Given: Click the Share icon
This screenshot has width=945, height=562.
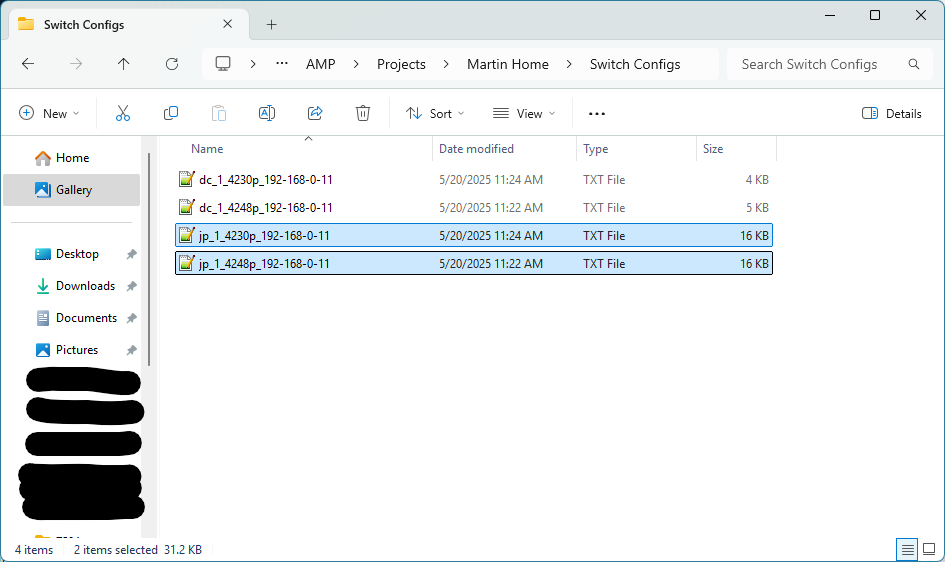Looking at the screenshot, I should pyautogui.click(x=315, y=113).
